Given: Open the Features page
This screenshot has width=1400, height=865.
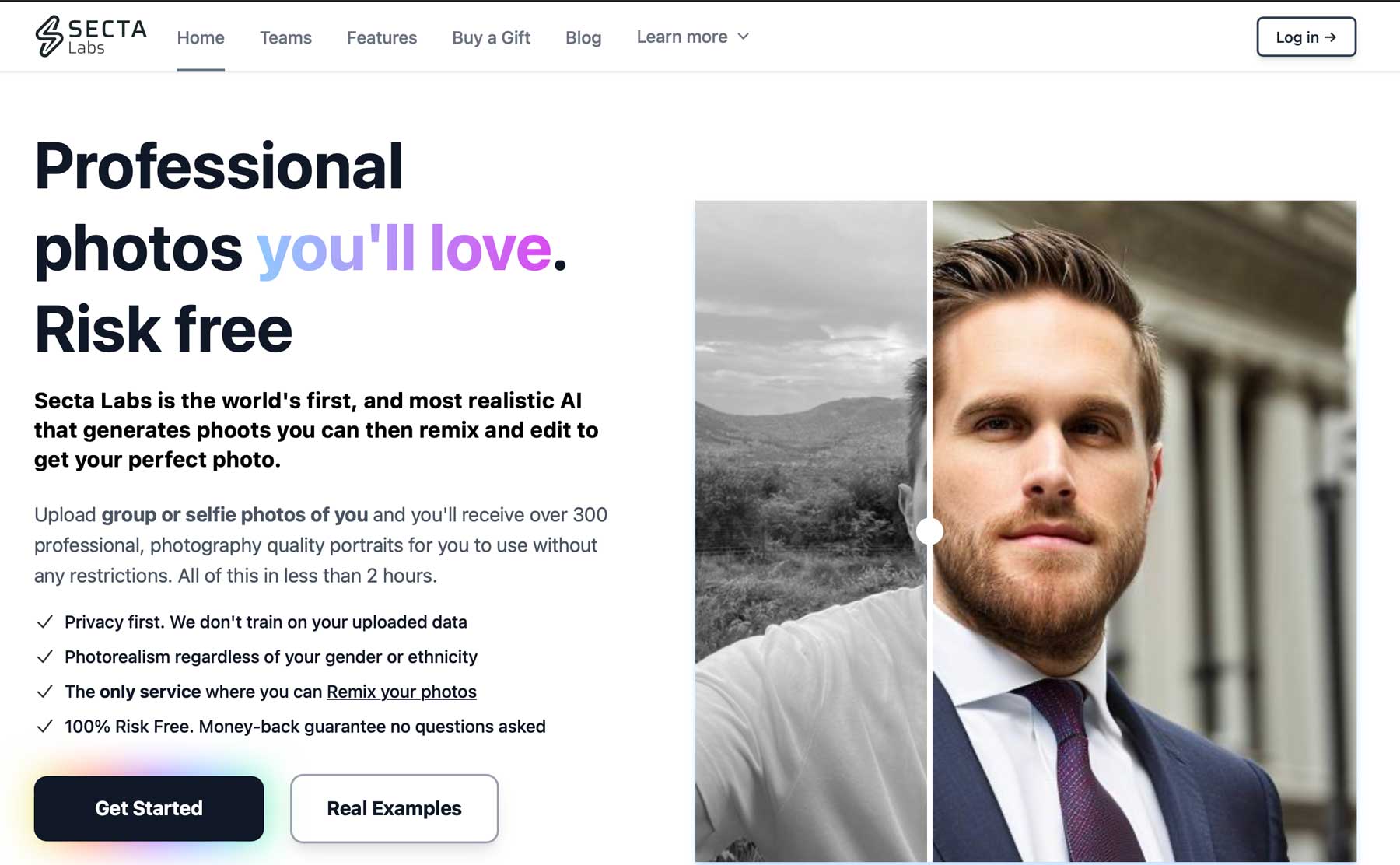Looking at the screenshot, I should pyautogui.click(x=382, y=37).
